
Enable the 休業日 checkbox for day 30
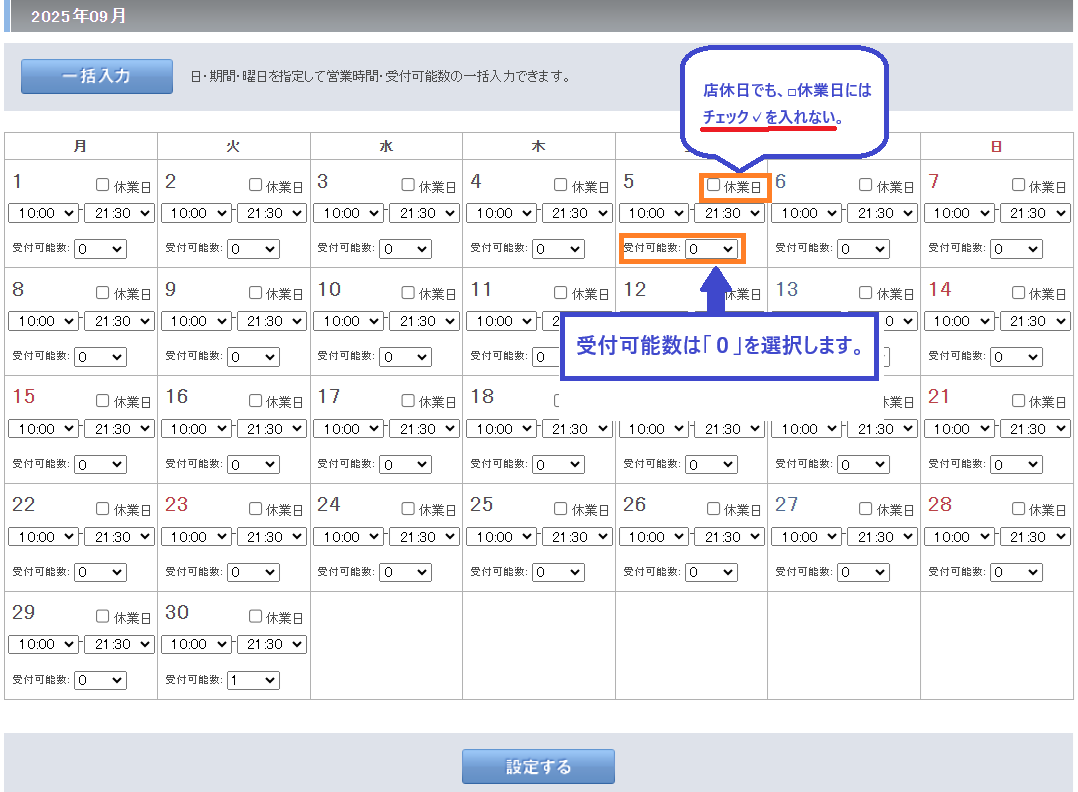tap(256, 616)
